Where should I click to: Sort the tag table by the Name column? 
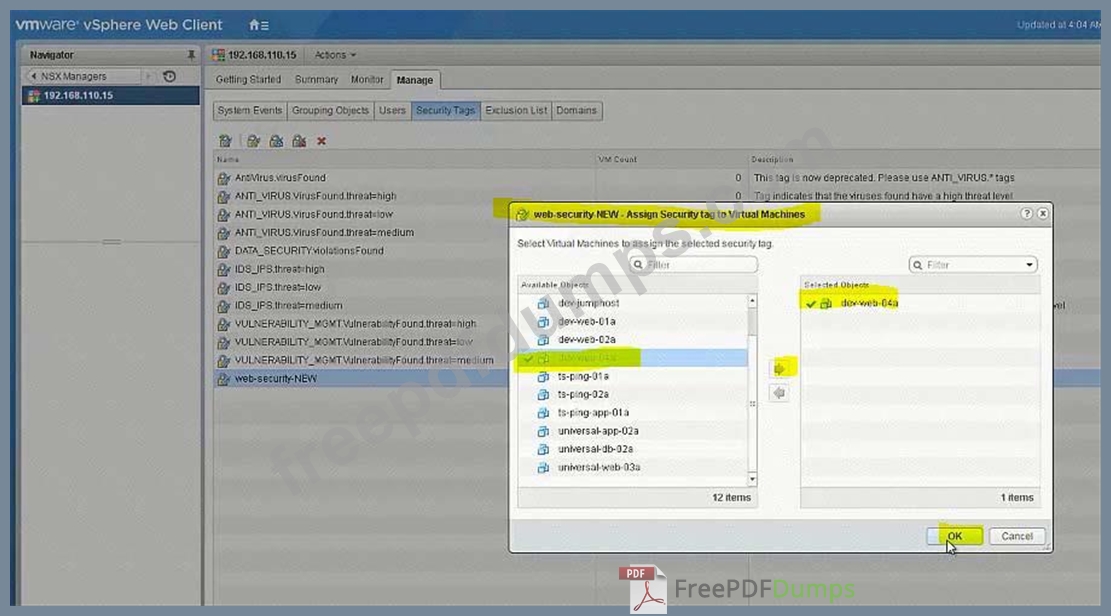point(405,159)
